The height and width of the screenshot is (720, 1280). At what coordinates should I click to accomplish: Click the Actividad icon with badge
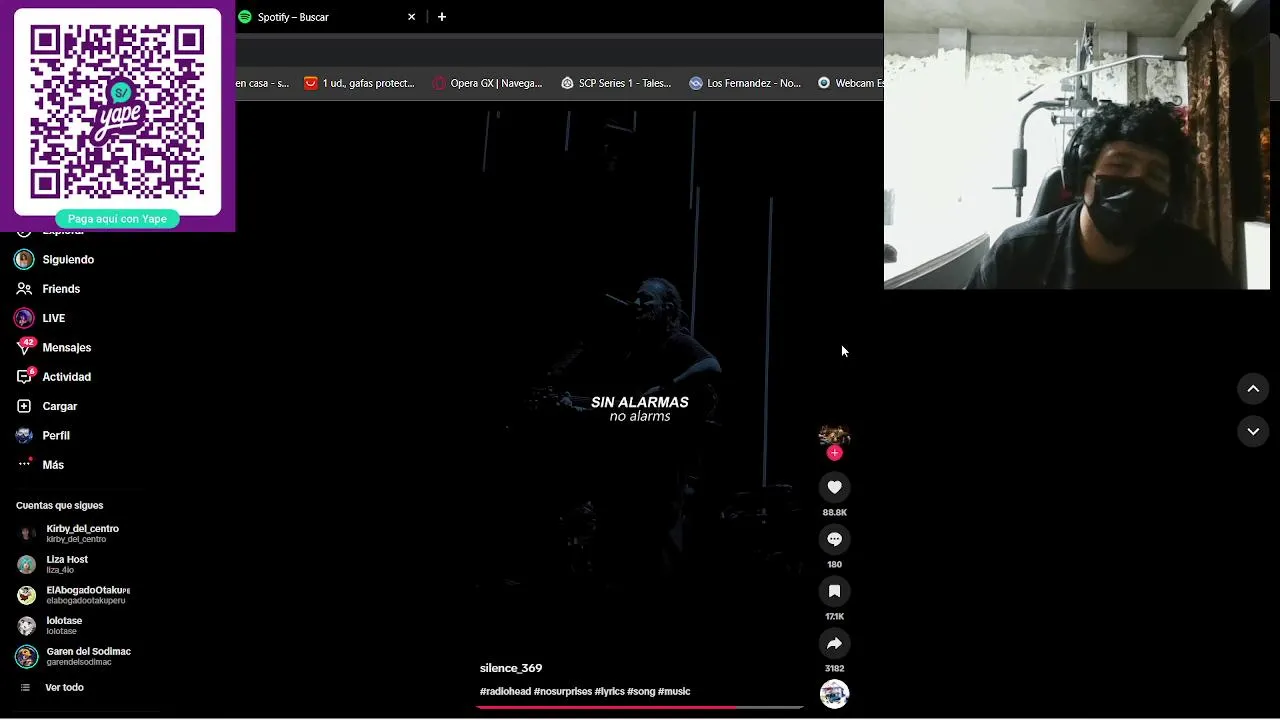[25, 376]
